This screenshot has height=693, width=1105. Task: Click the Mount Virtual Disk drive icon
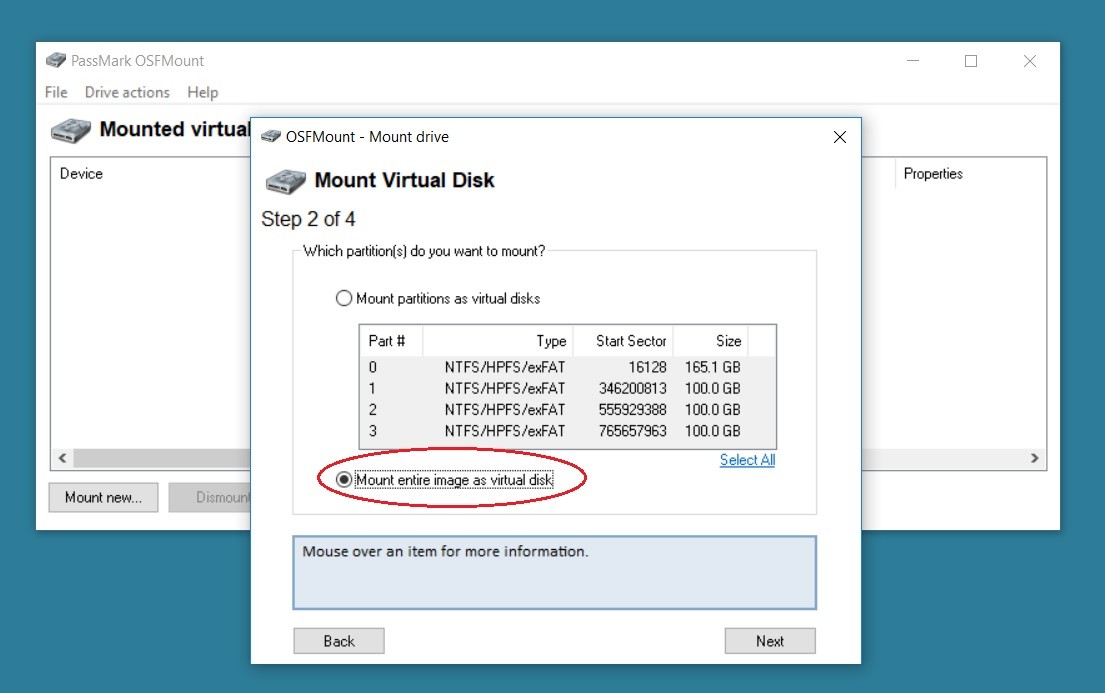click(x=285, y=181)
